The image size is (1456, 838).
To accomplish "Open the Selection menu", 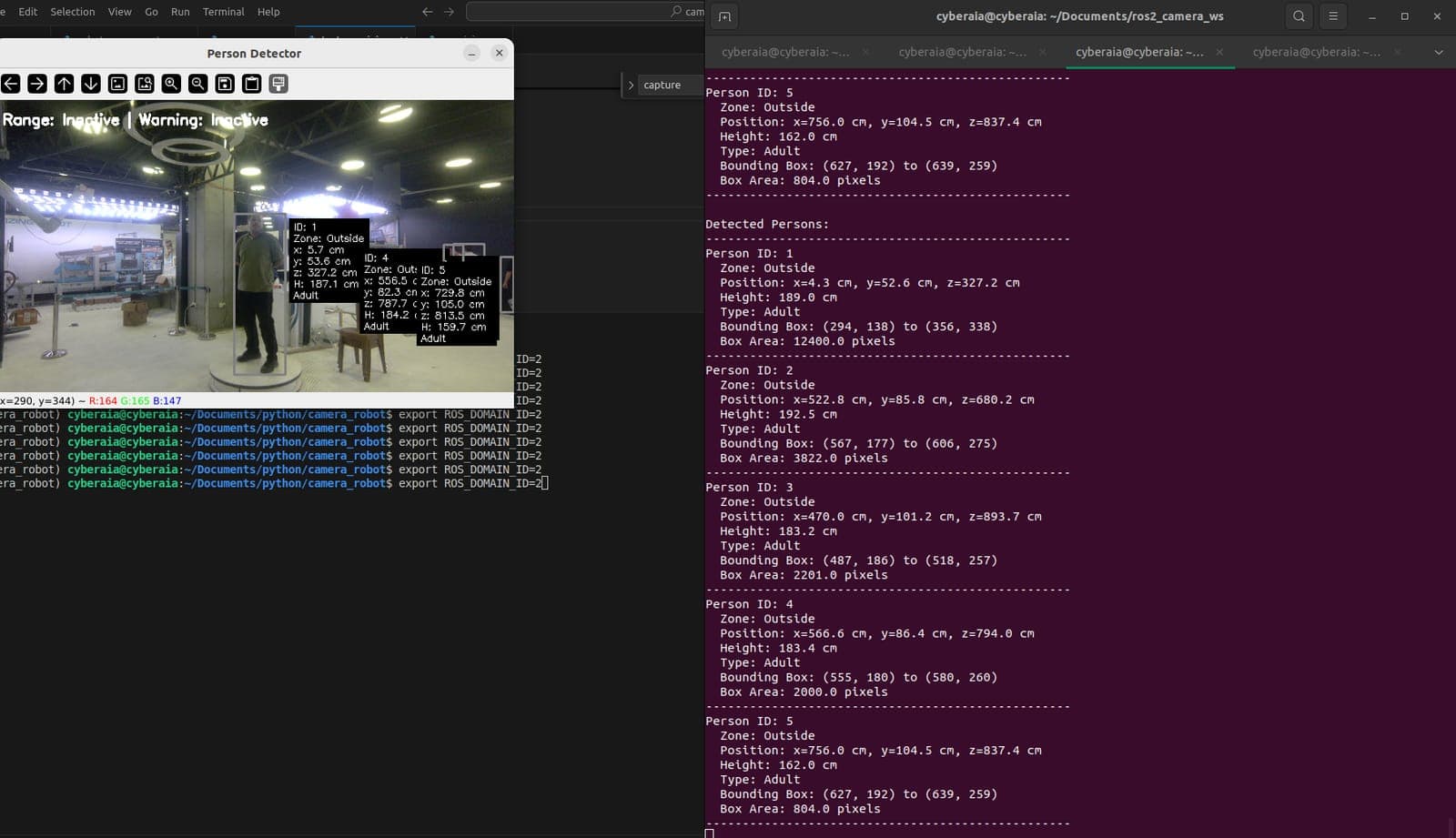I will [73, 12].
